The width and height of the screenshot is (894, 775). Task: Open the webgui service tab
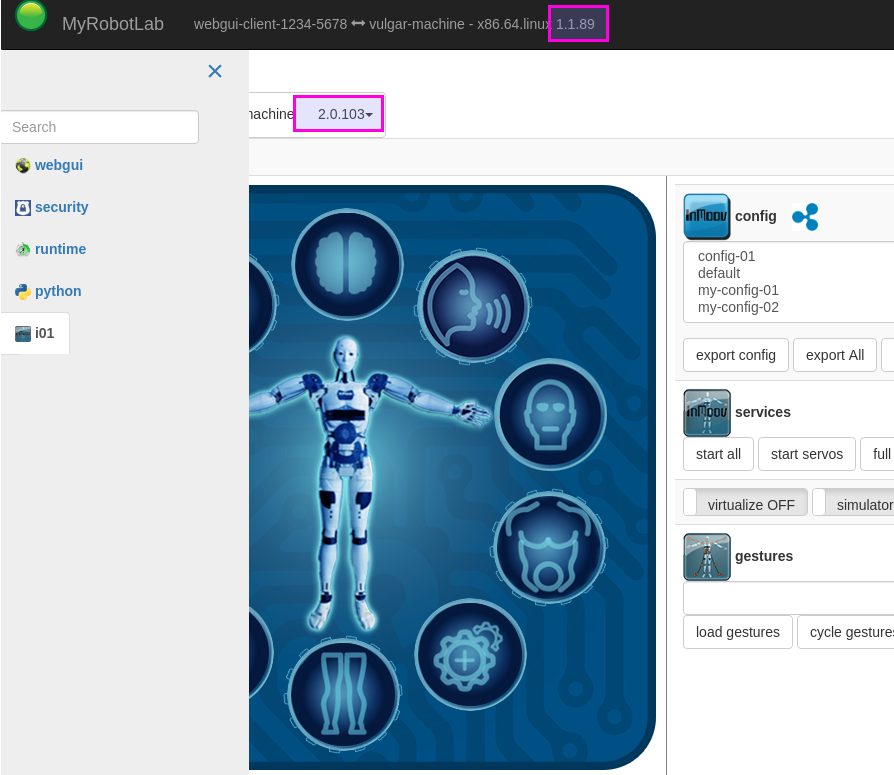[59, 165]
